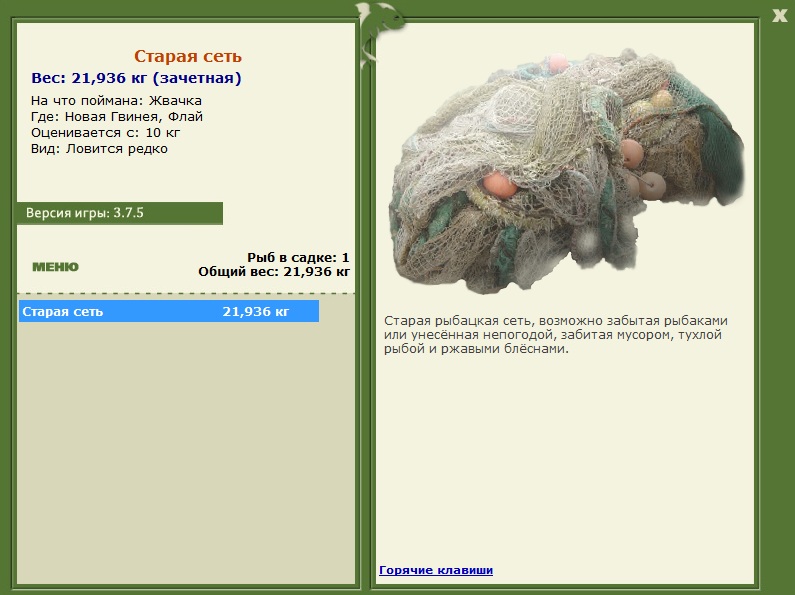Image resolution: width=795 pixels, height=595 pixels.
Task: Click the Где: Новая Гвинея, Флай line
Action: 117,117
